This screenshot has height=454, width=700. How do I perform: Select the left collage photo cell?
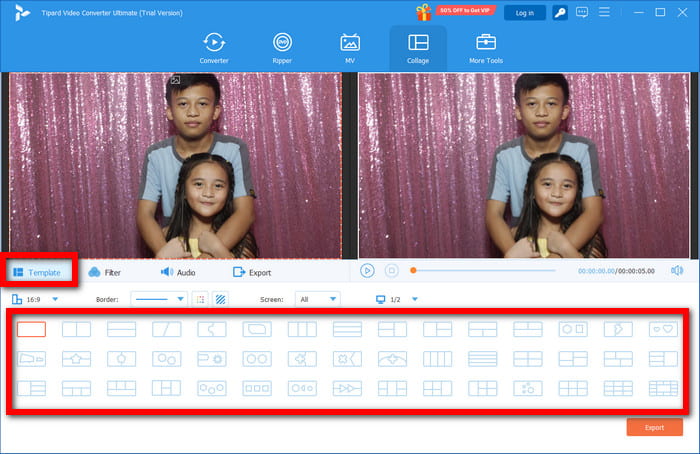tap(176, 166)
